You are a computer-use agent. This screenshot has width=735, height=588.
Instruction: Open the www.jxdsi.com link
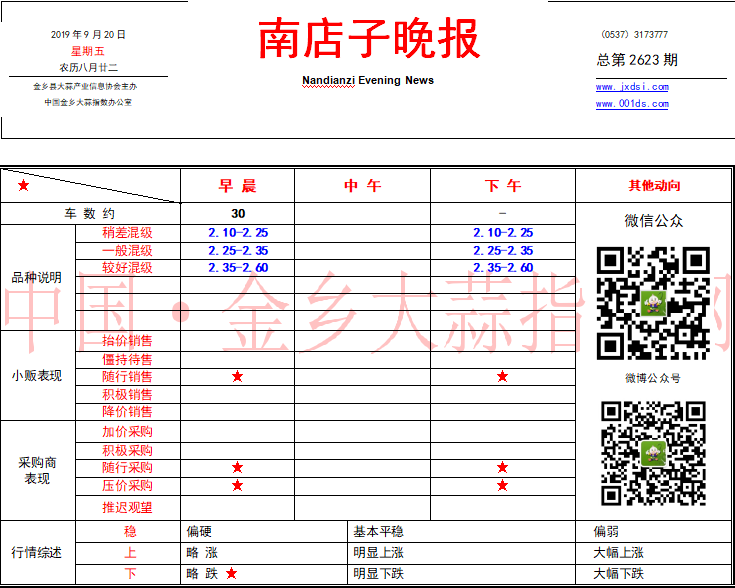[x=632, y=87]
